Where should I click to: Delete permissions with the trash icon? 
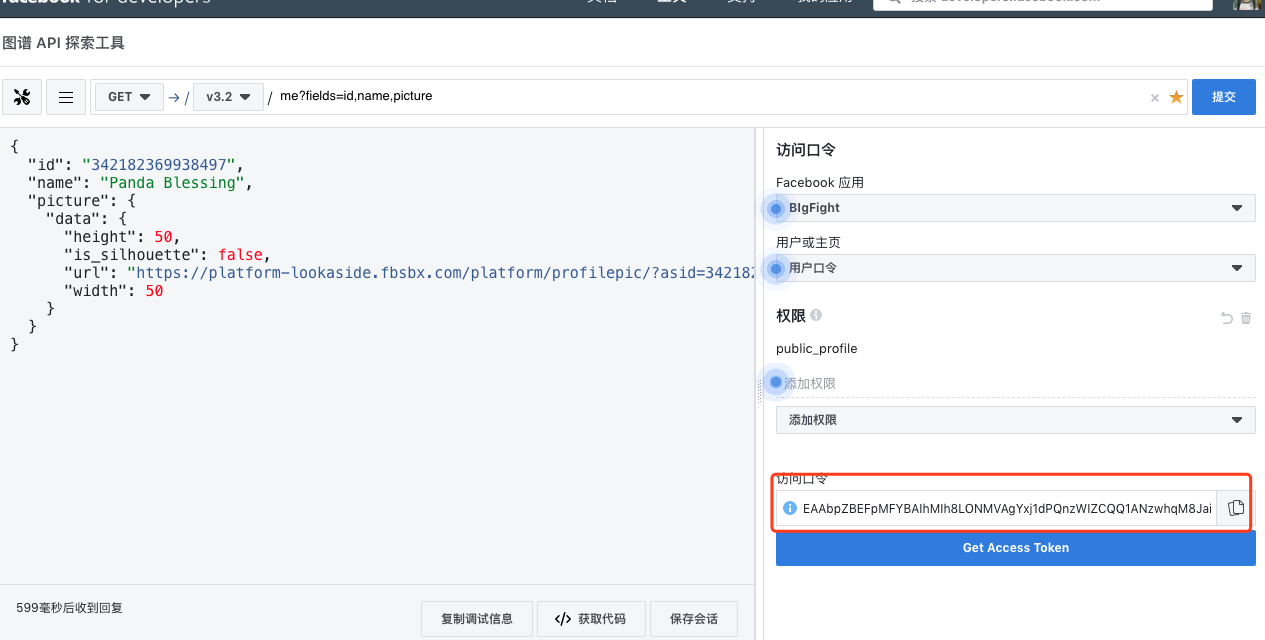click(x=1246, y=318)
